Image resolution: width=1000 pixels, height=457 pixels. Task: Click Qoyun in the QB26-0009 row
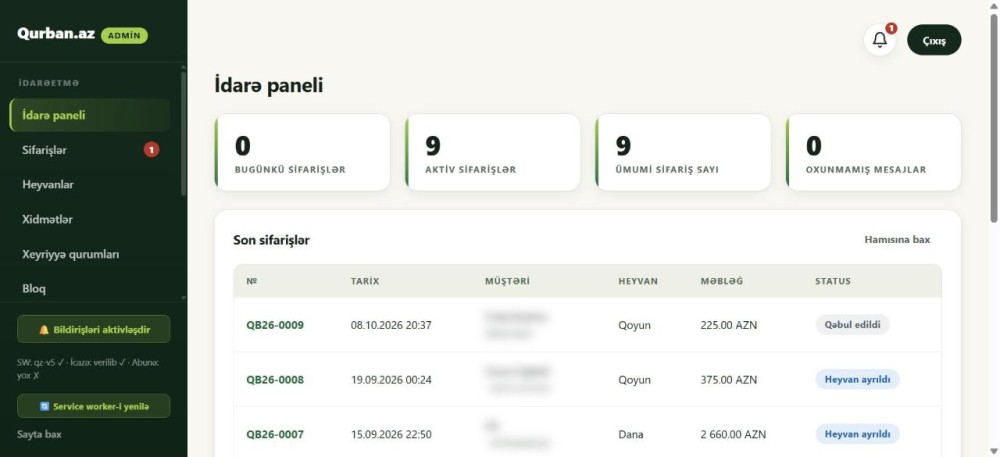point(634,325)
